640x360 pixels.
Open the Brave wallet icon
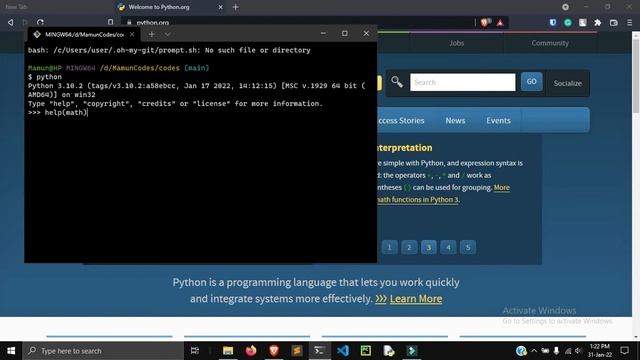point(613,23)
